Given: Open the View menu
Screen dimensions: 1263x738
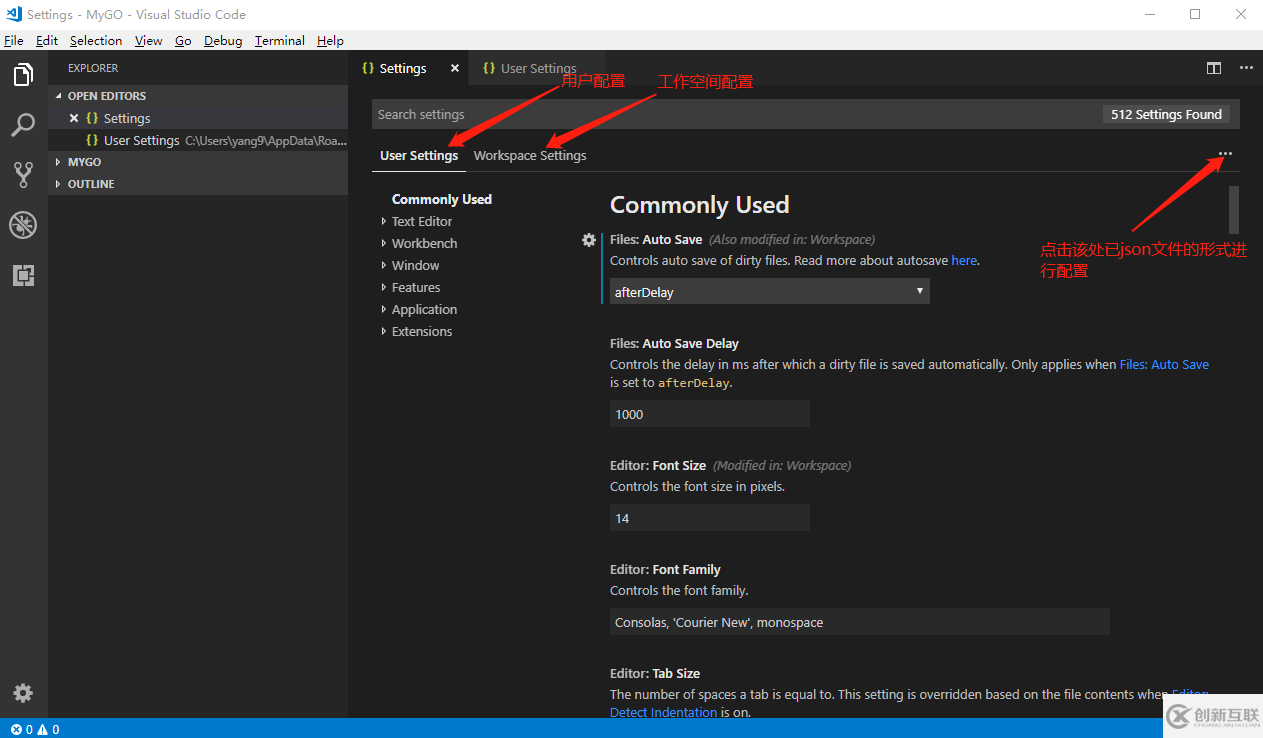Looking at the screenshot, I should pos(148,40).
